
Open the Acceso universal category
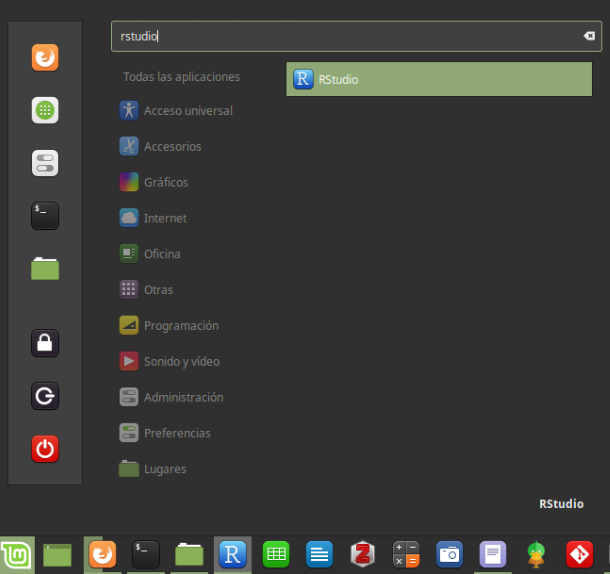(176, 111)
